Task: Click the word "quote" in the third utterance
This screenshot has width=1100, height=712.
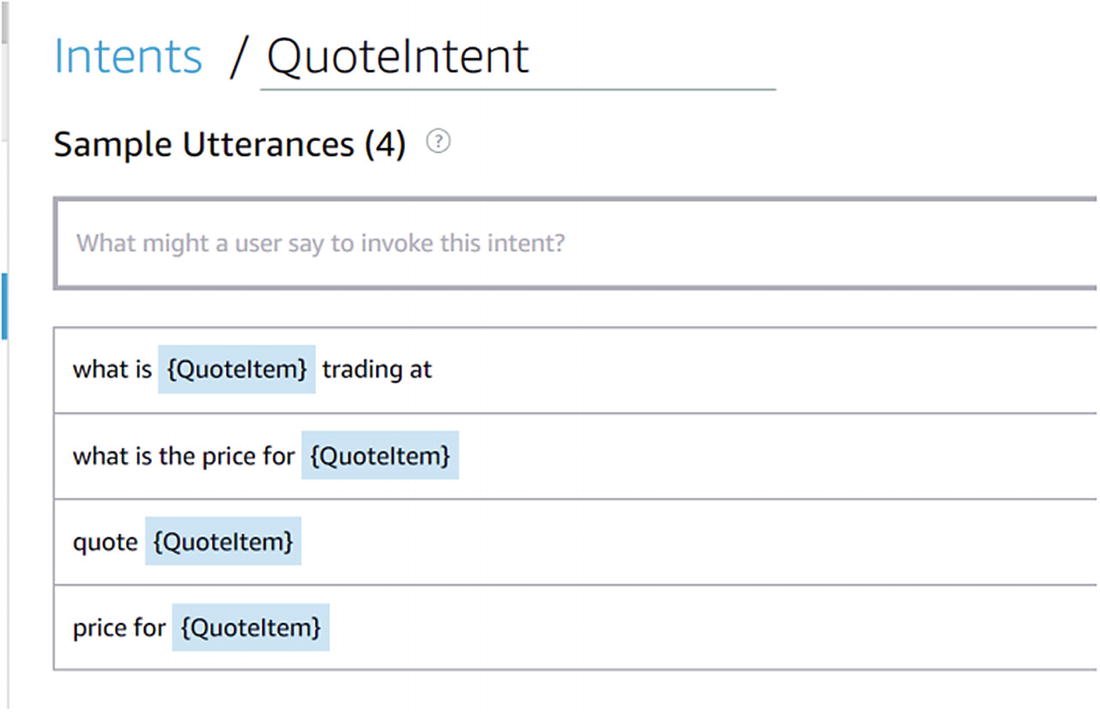Action: point(105,541)
